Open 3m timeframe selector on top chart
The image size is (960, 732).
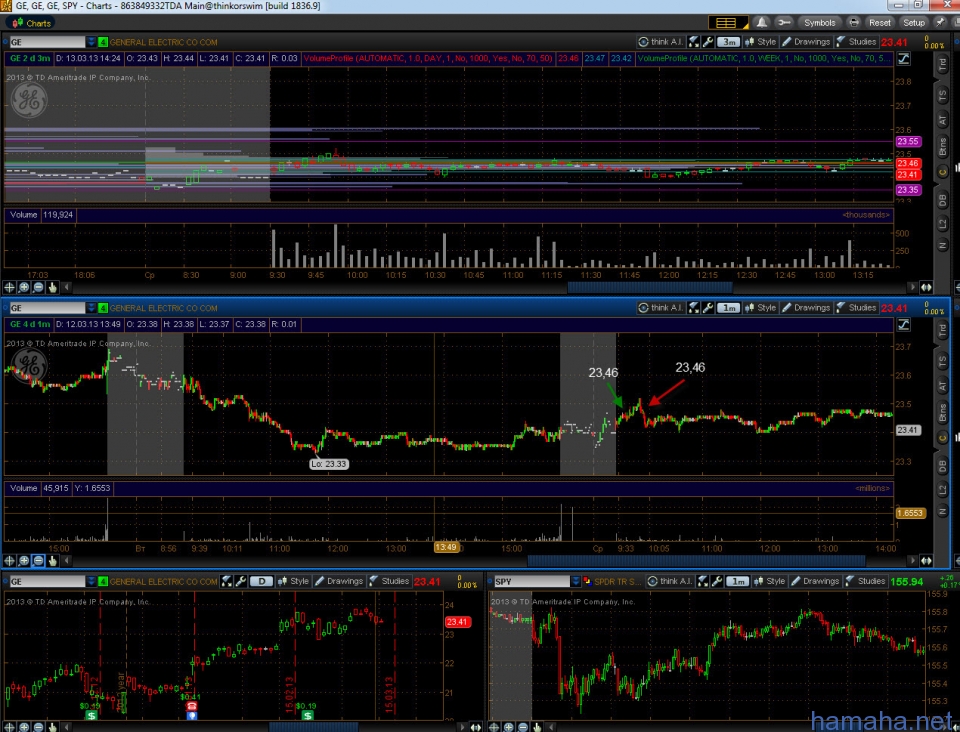click(x=729, y=42)
